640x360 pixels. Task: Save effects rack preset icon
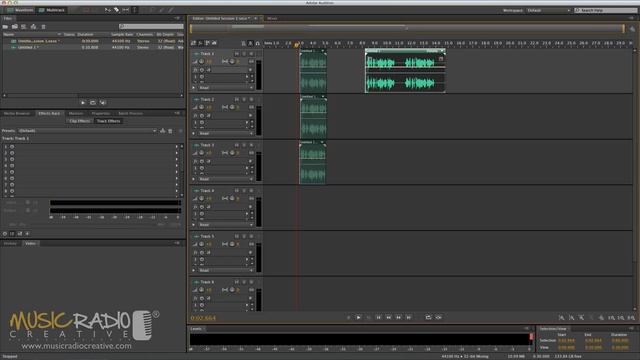click(162, 131)
